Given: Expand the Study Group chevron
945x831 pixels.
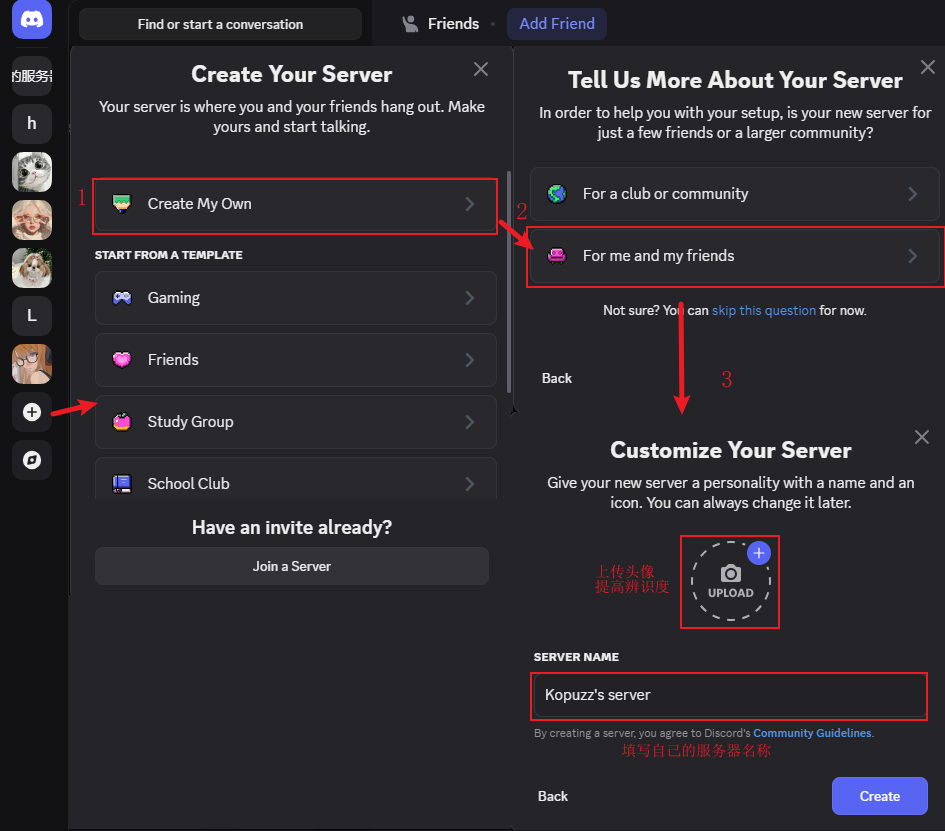Looking at the screenshot, I should coord(470,422).
